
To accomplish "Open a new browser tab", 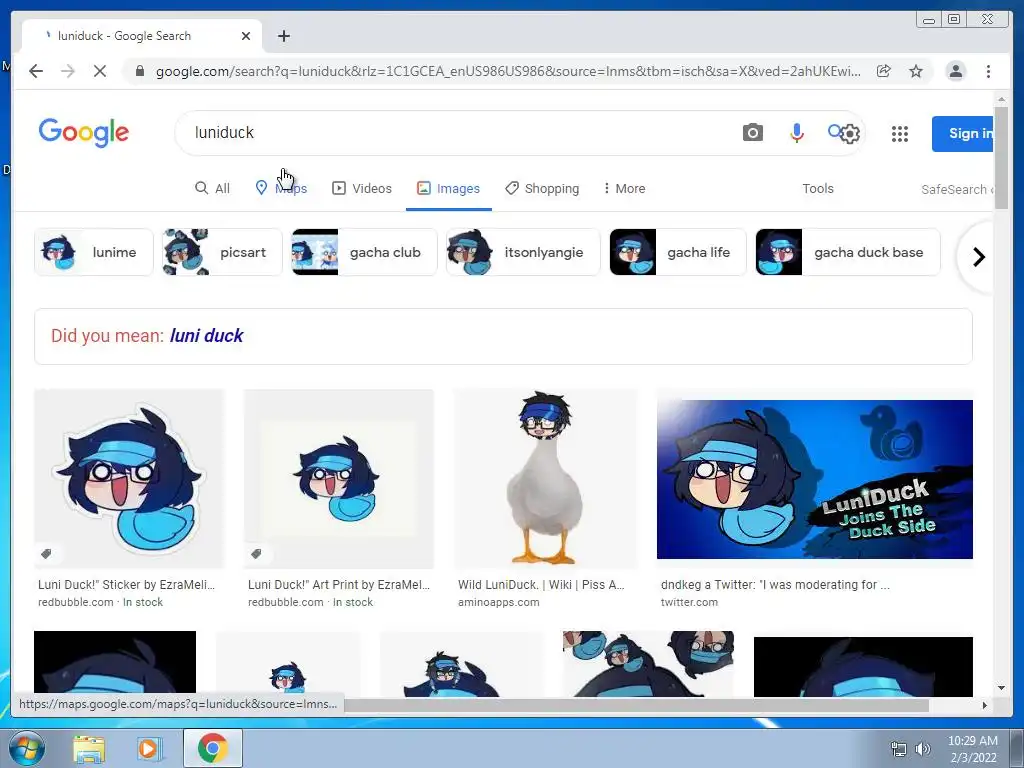I will click(283, 36).
